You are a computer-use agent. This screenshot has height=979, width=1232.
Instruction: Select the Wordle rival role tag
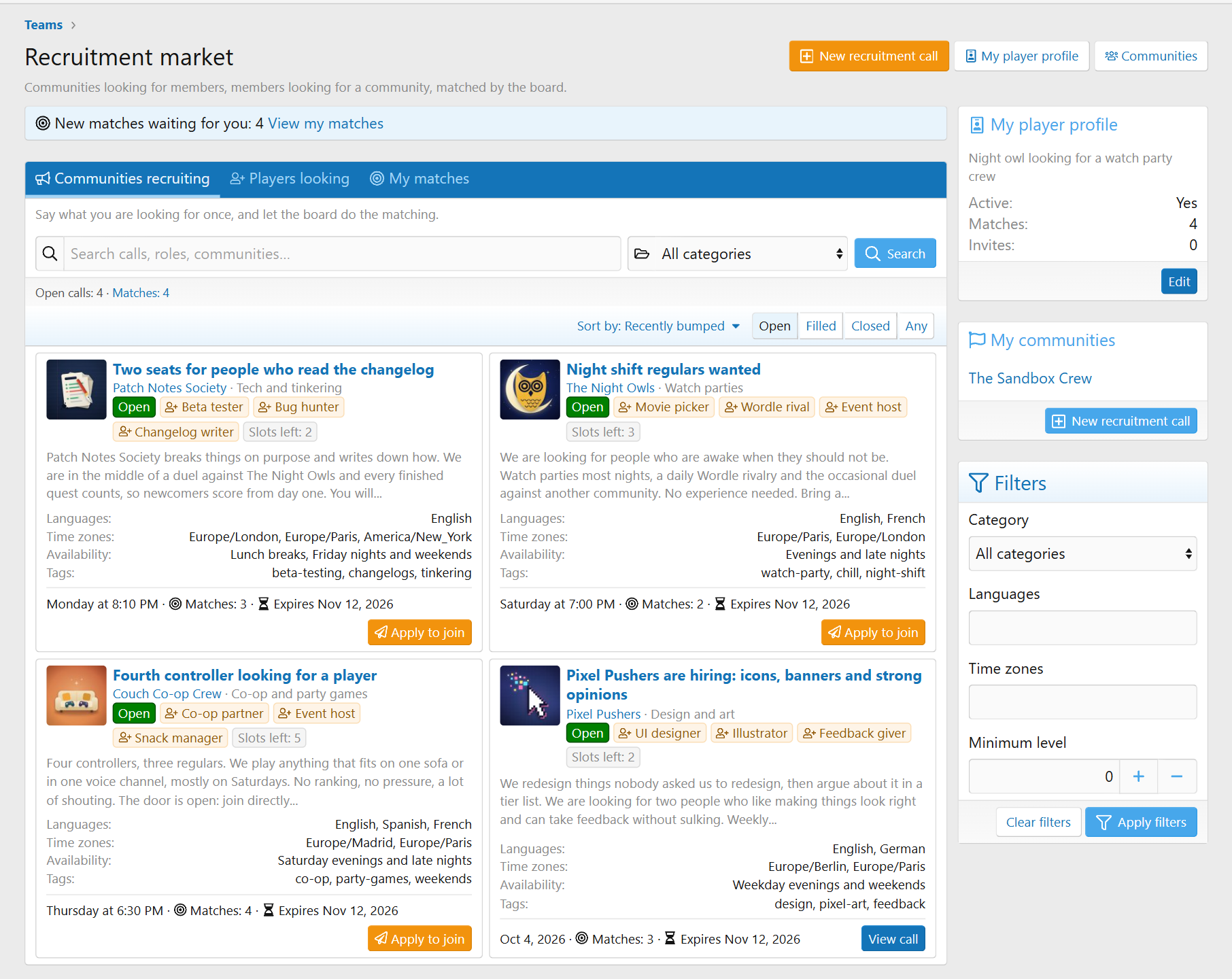tap(767, 407)
